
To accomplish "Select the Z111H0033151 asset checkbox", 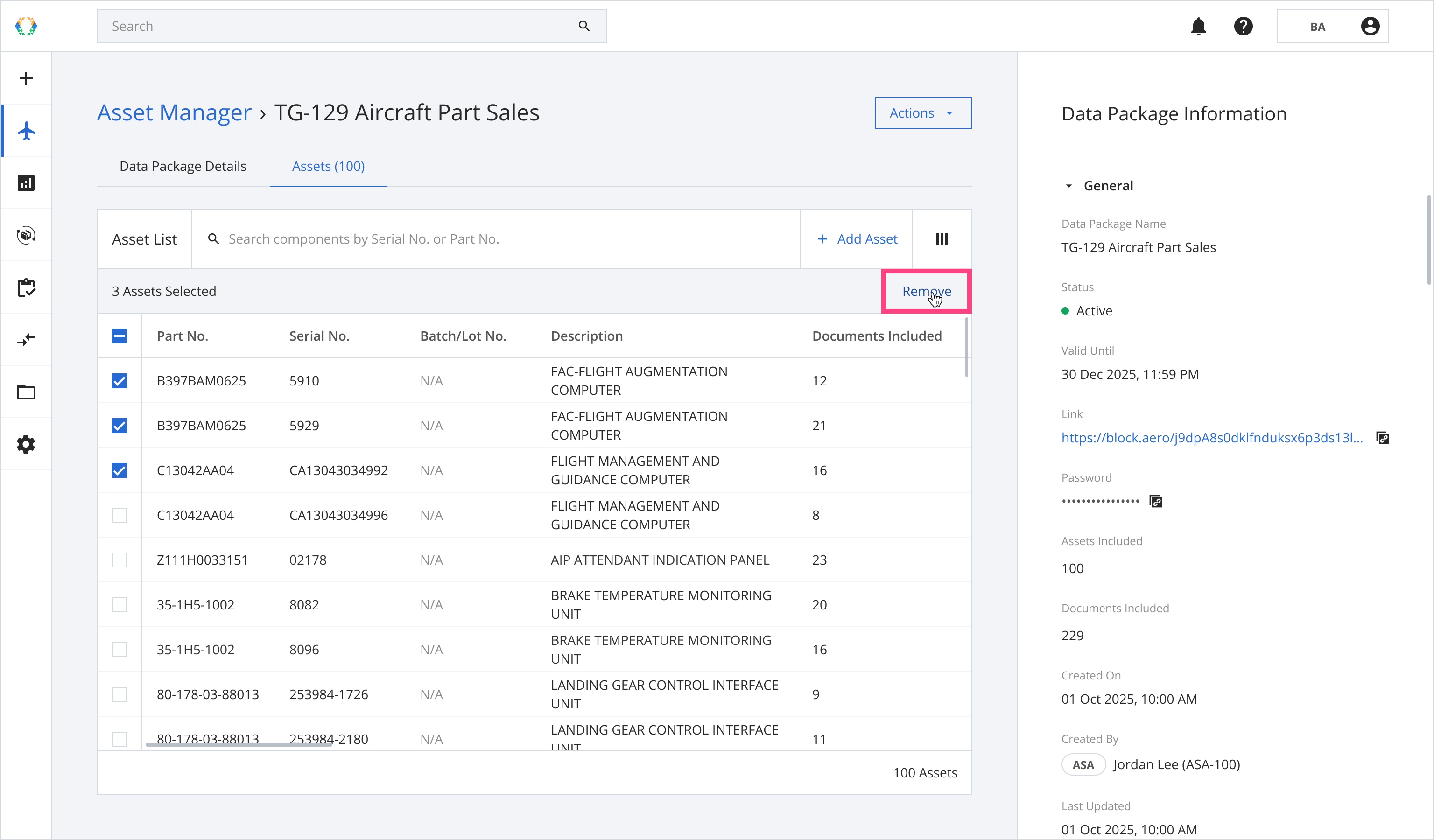I will [119, 560].
